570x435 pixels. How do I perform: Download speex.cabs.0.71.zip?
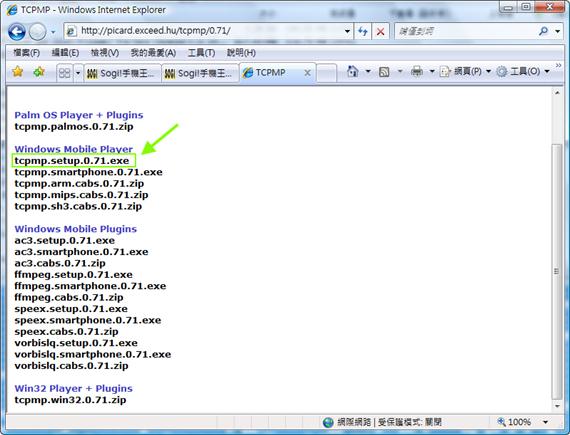(x=67, y=332)
